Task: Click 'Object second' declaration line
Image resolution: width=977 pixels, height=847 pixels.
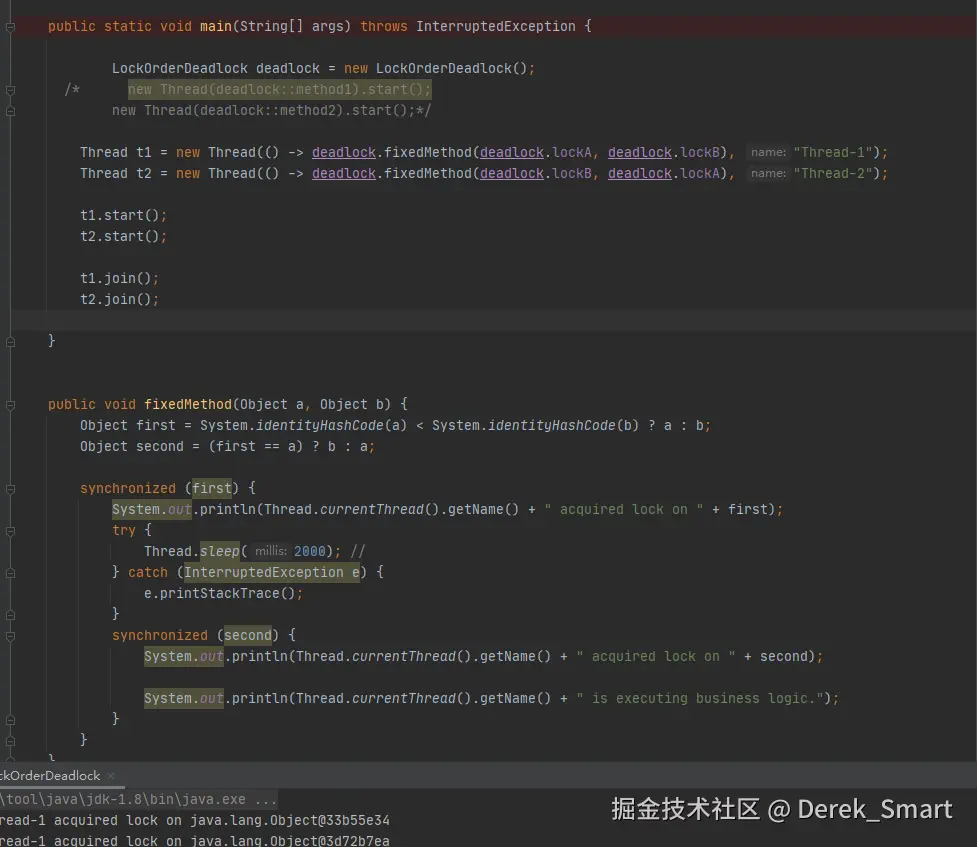Action: coord(227,446)
